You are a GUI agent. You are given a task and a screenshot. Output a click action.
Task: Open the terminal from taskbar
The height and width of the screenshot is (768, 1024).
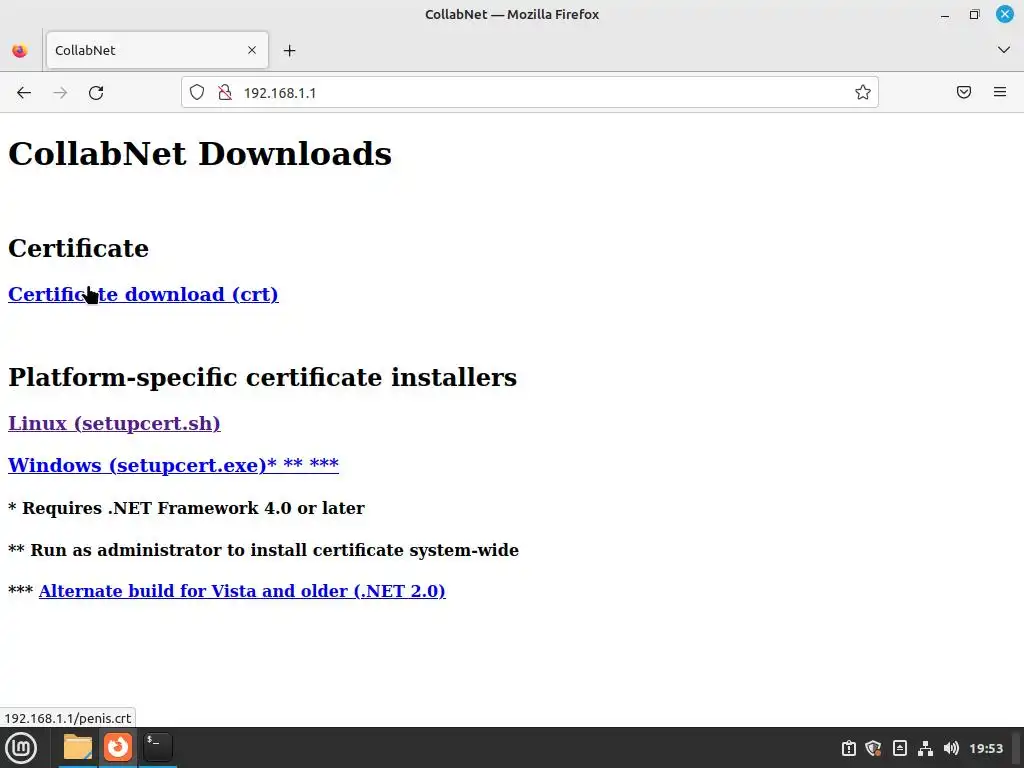click(x=157, y=747)
